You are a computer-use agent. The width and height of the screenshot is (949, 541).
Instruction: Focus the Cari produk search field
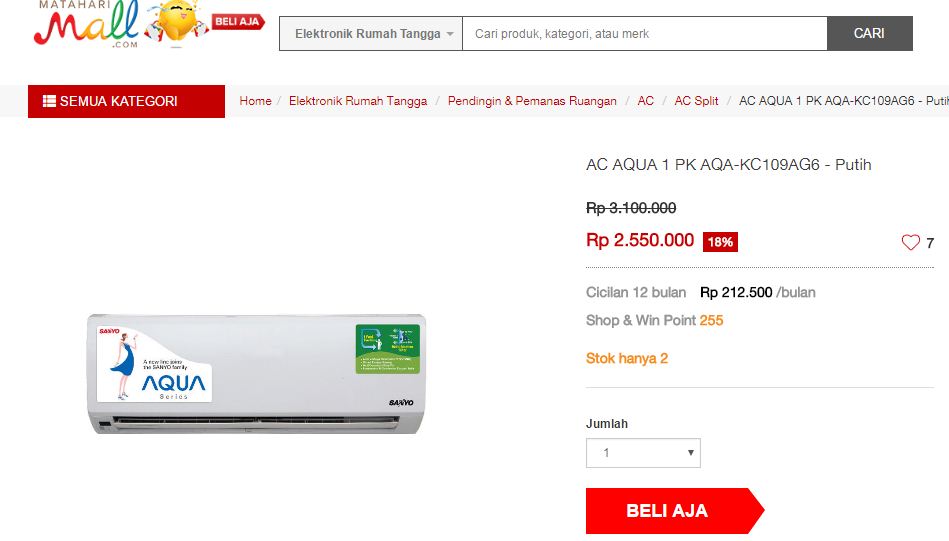tap(645, 34)
